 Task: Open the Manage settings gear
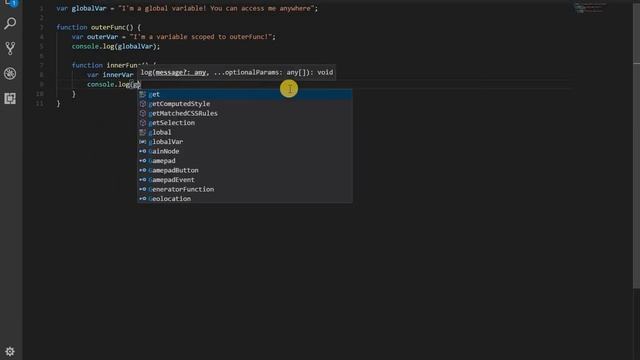[10, 351]
